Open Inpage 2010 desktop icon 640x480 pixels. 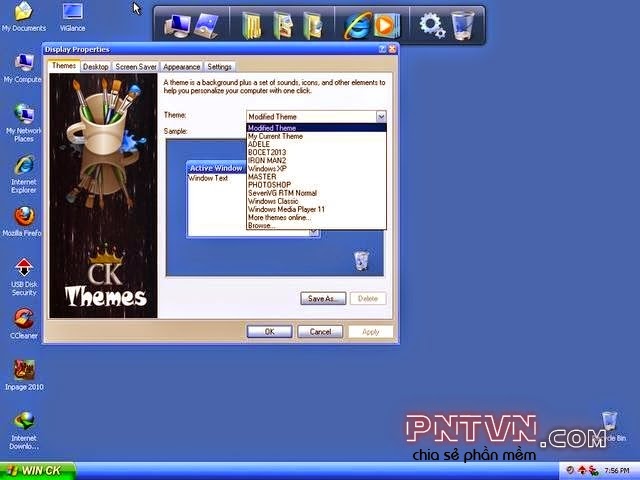pos(24,376)
